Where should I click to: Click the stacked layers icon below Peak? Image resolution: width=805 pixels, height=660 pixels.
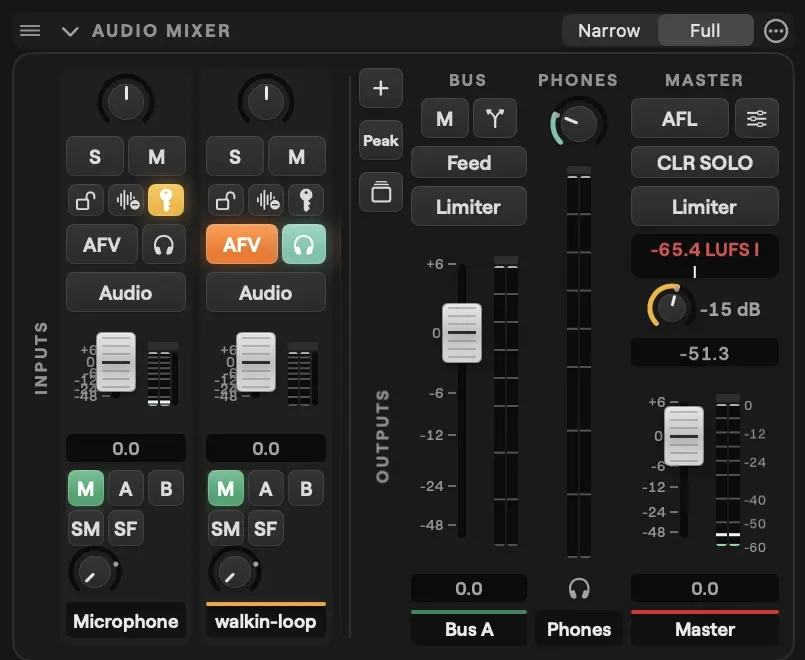(381, 192)
